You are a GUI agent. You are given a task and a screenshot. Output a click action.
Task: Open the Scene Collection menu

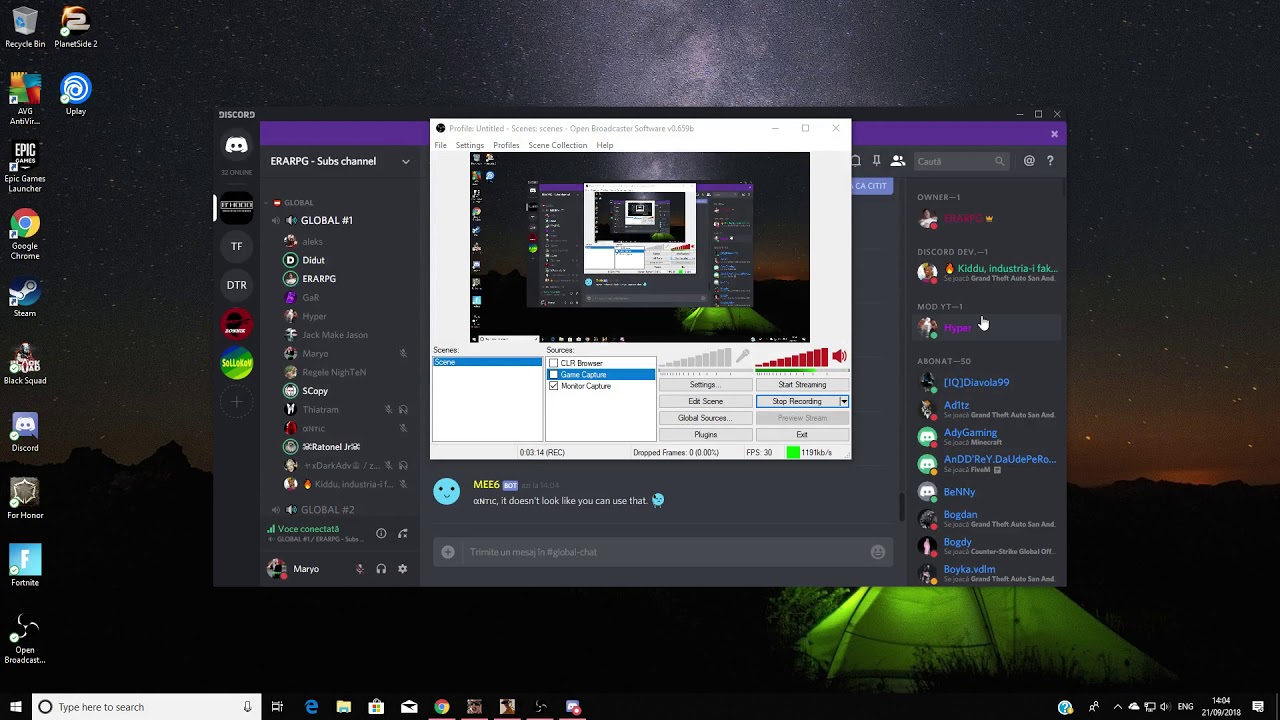(558, 145)
